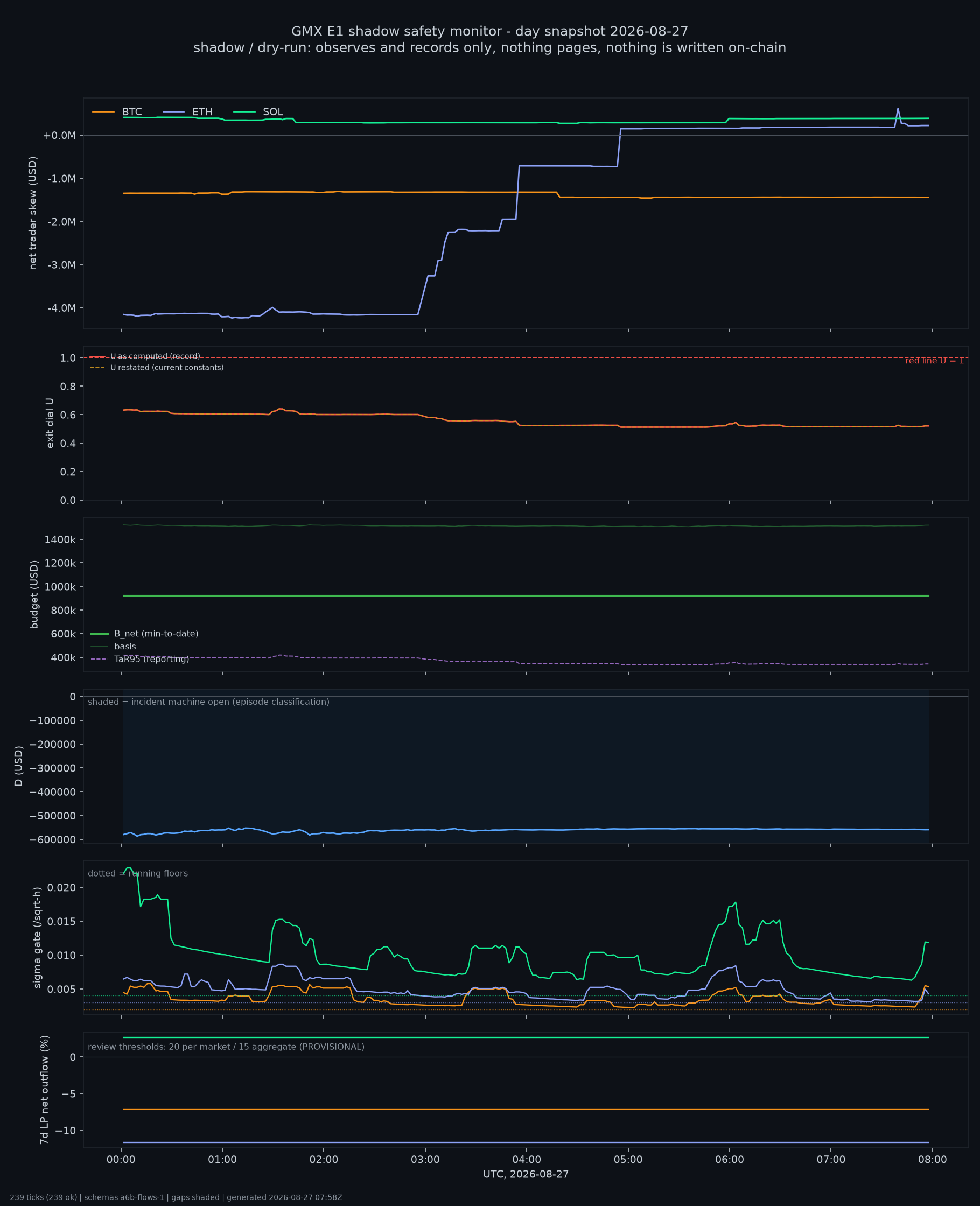This screenshot has height=1206, width=980.
Task: Click the '08:00' time tick label
Action: pos(933,1160)
